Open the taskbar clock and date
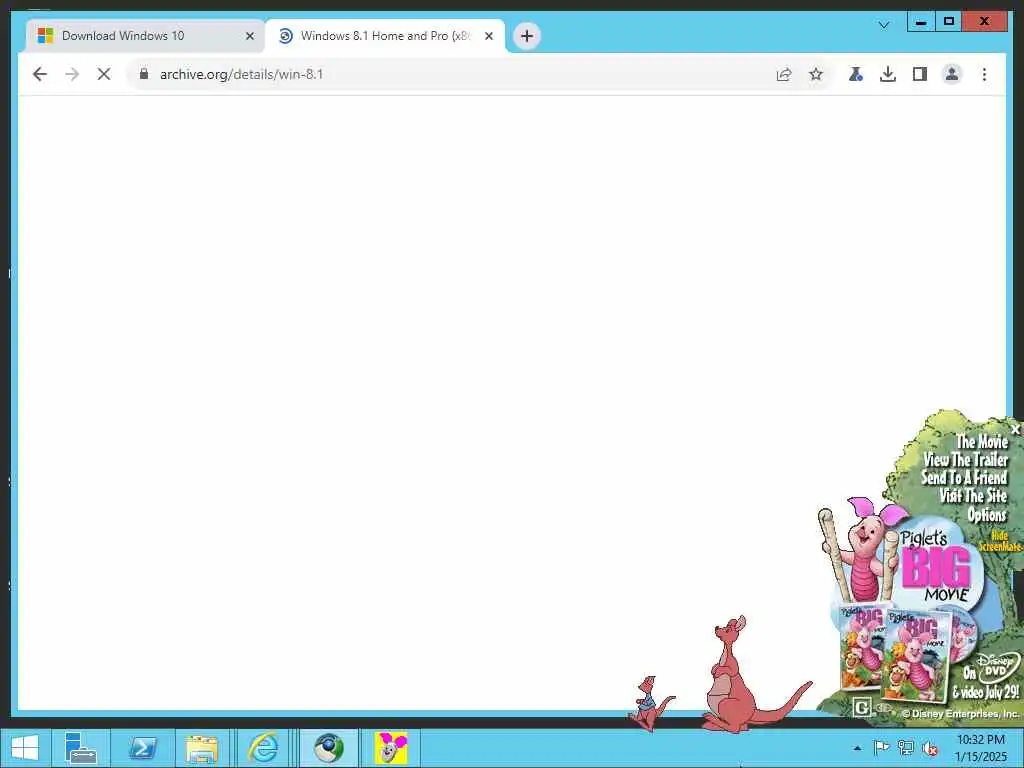This screenshot has width=1024, height=768. pyautogui.click(x=980, y=748)
